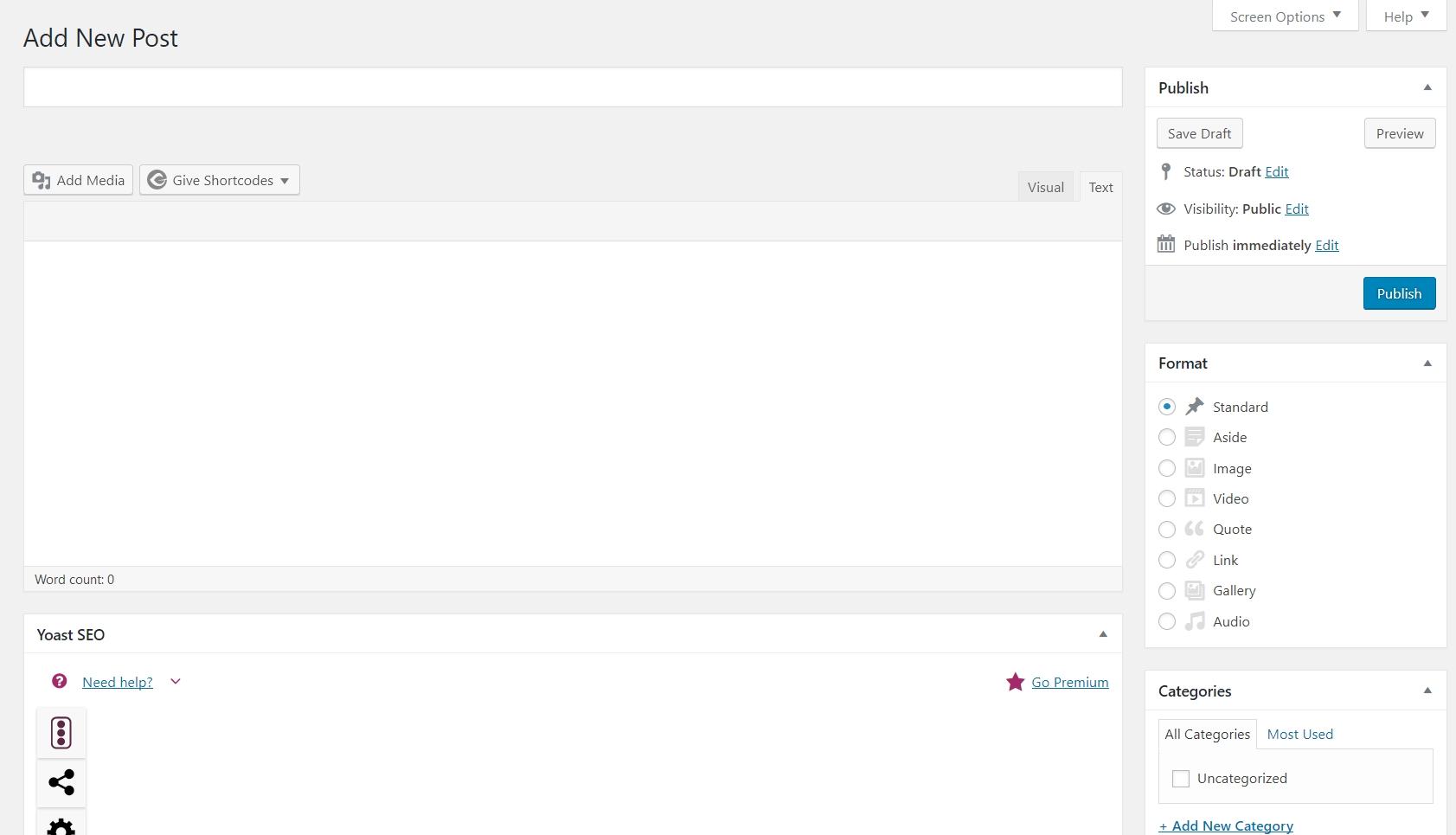Select the Audio post format

pos(1167,621)
